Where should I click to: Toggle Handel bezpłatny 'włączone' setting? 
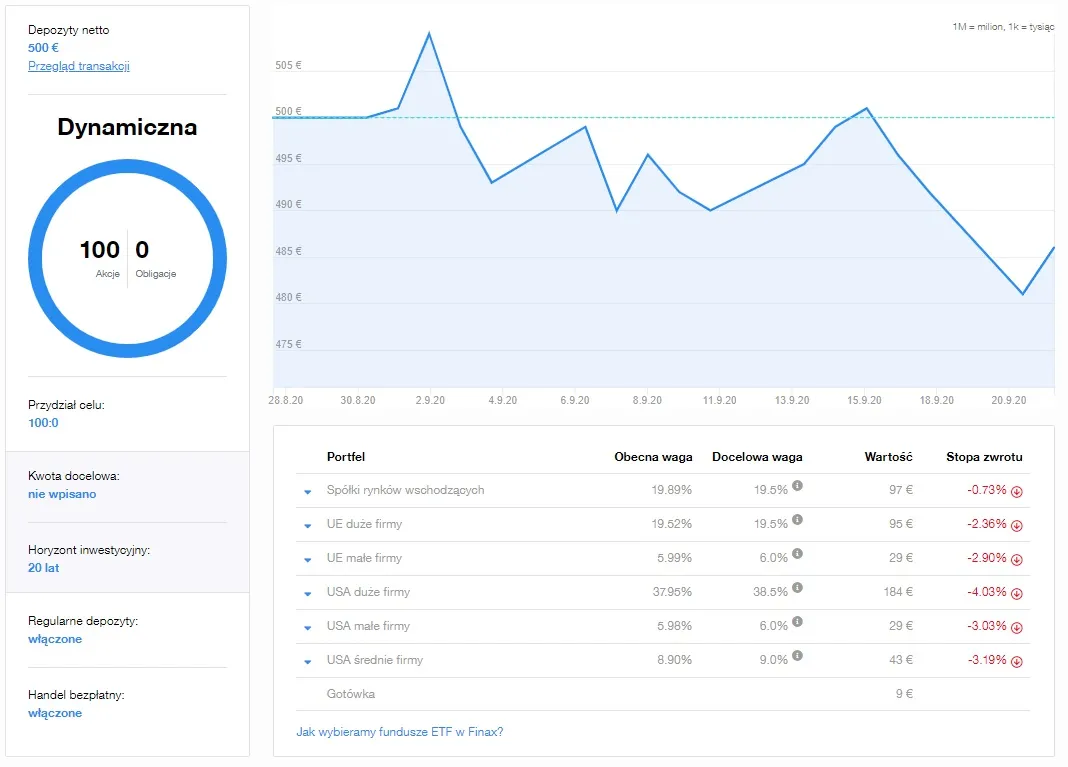click(x=55, y=713)
